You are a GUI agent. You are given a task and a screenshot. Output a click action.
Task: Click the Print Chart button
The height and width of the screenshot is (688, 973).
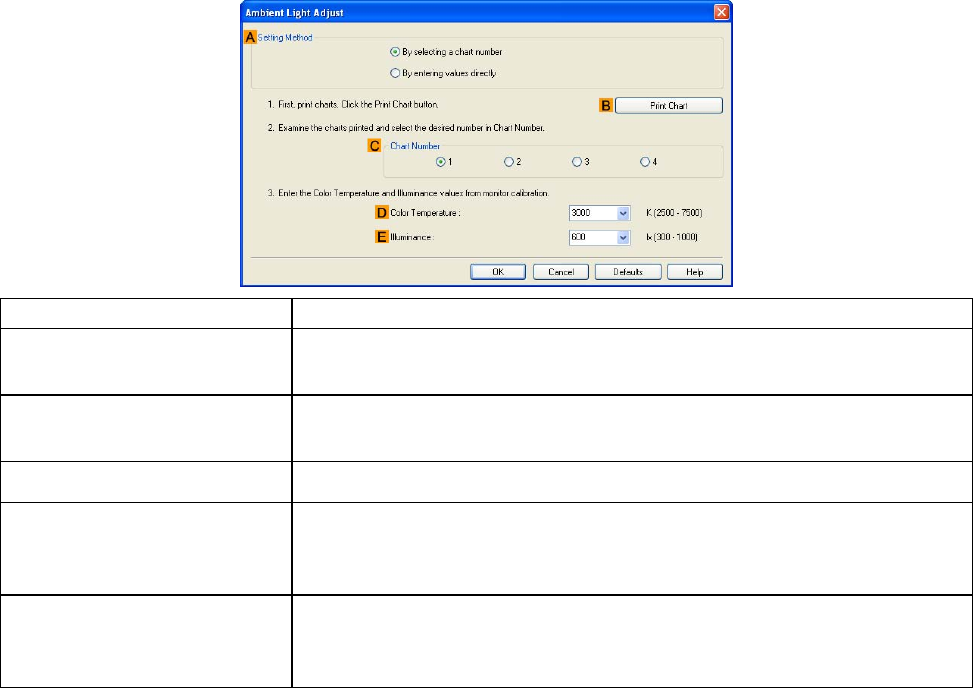(668, 105)
